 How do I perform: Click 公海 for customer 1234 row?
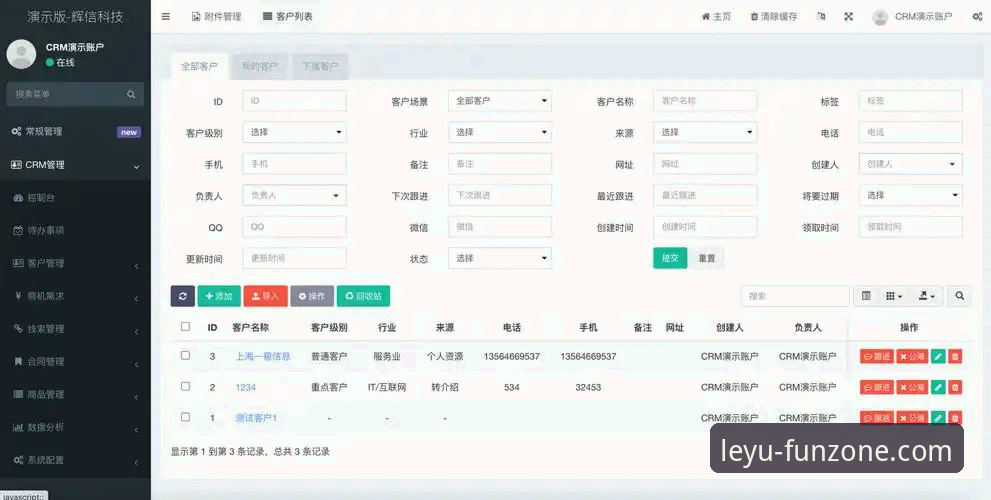tap(912, 387)
